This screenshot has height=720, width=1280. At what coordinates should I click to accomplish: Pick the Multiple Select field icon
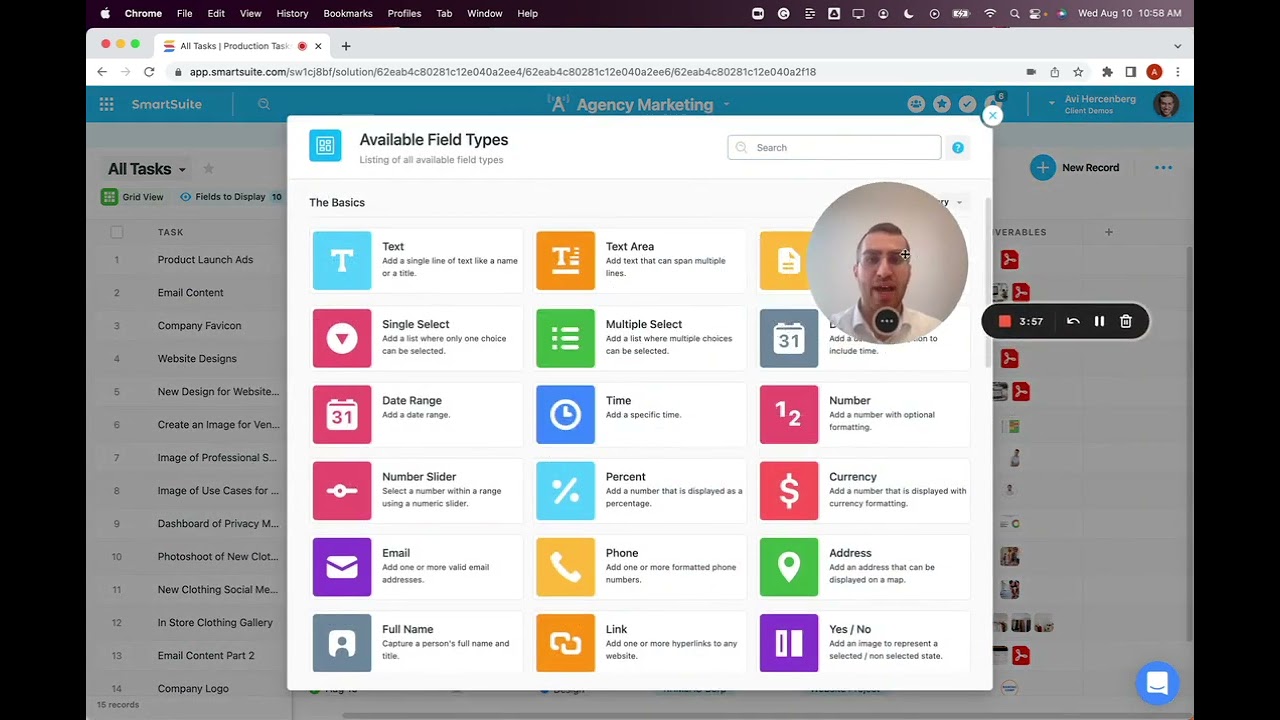coord(565,338)
